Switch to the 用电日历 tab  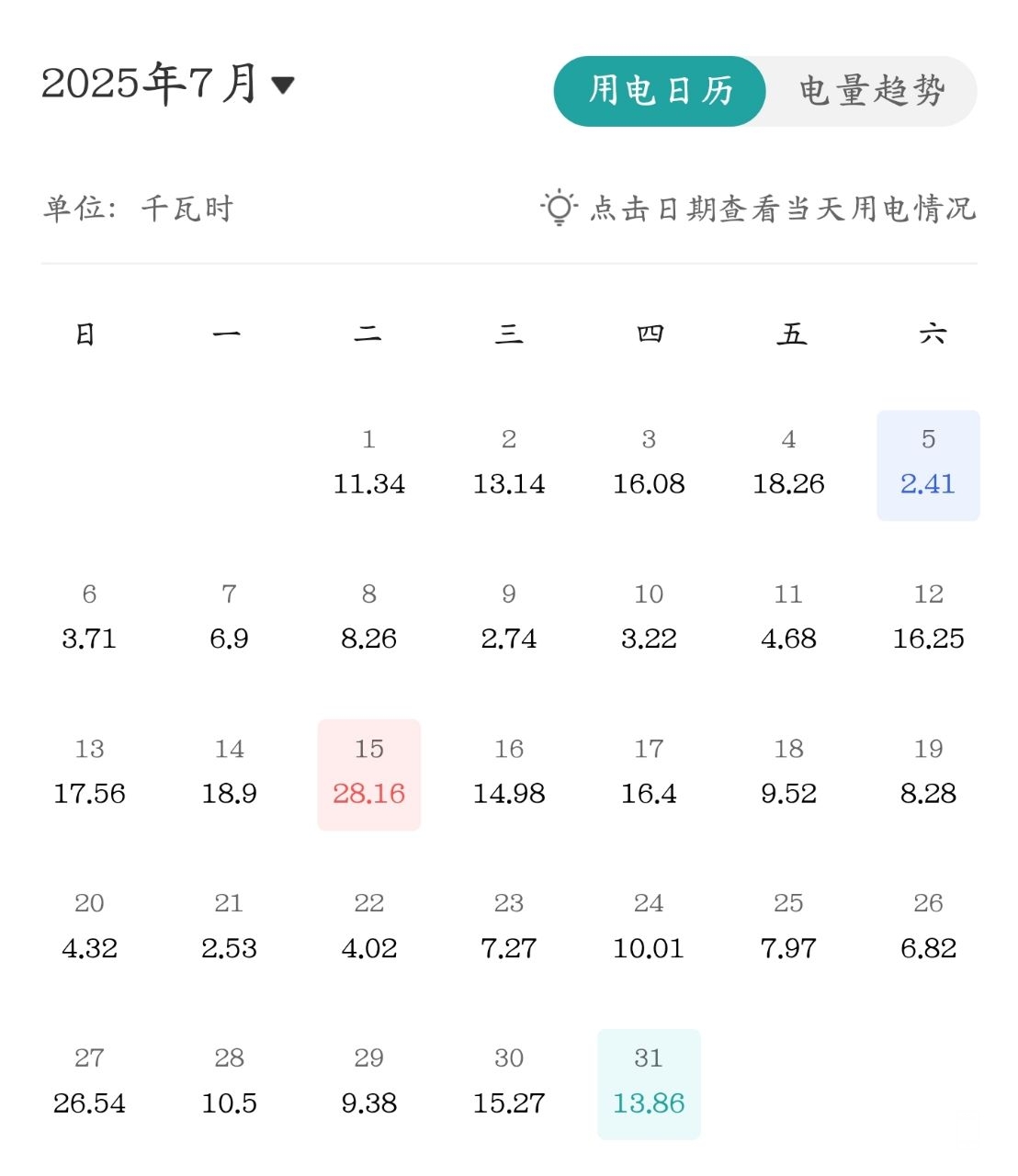click(x=660, y=91)
